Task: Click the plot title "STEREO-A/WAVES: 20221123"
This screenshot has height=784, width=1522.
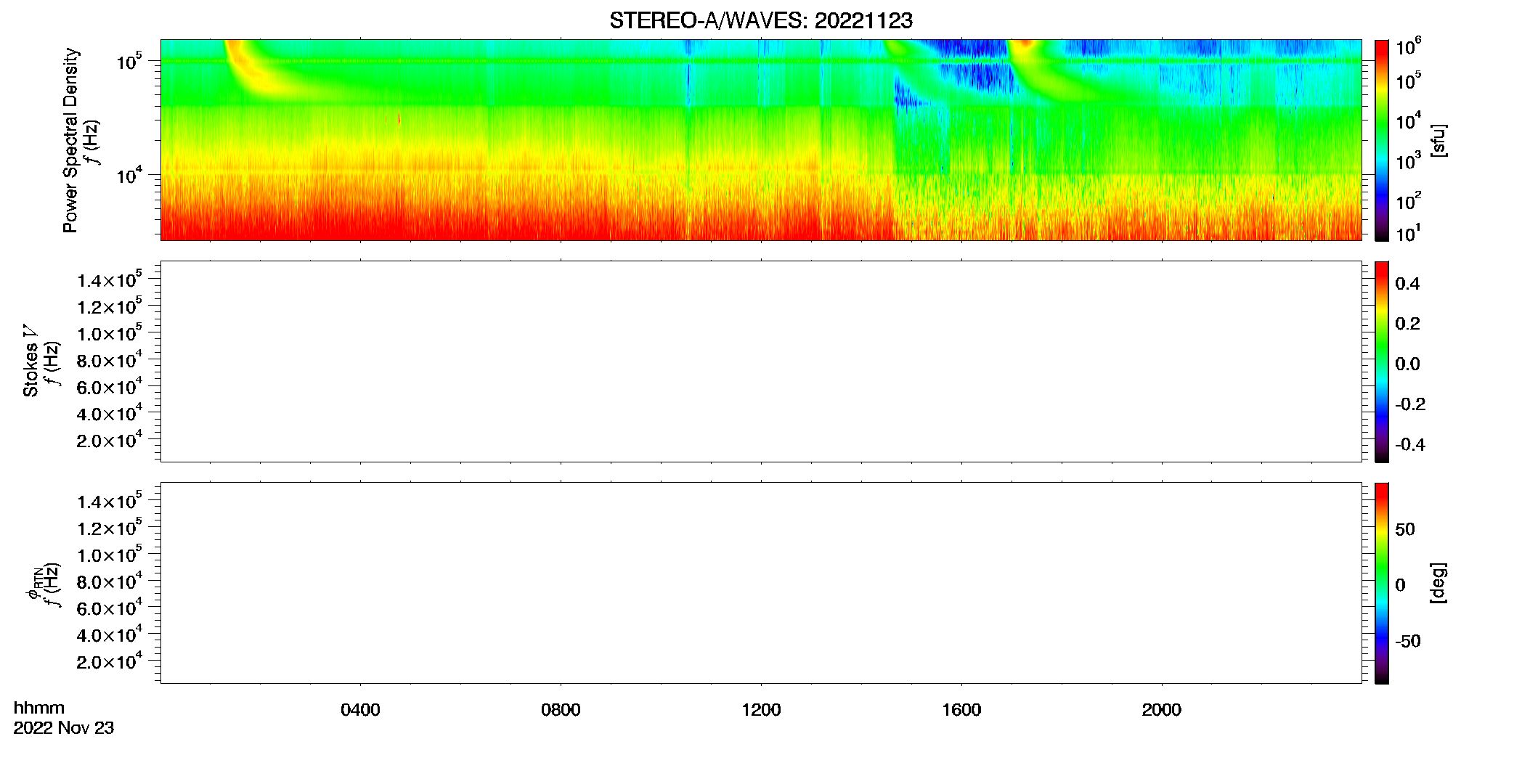Action: tap(760, 21)
